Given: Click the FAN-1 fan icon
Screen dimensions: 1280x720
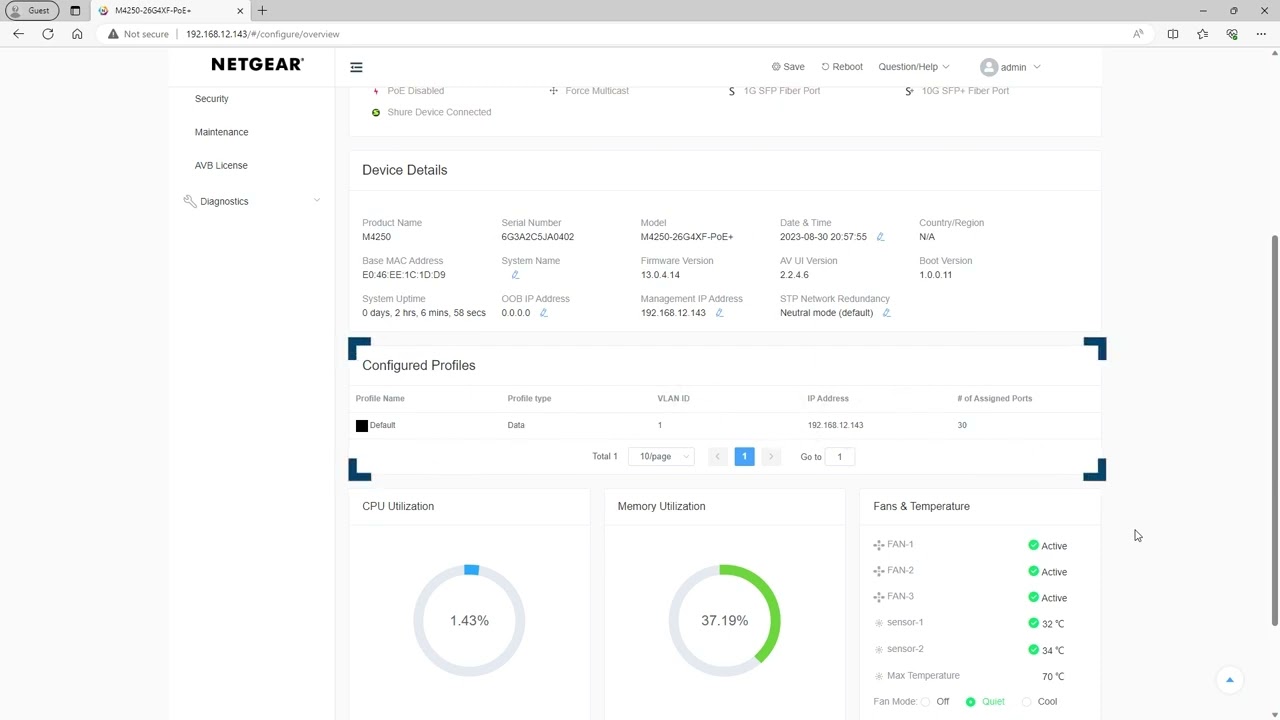Looking at the screenshot, I should click(x=878, y=545).
